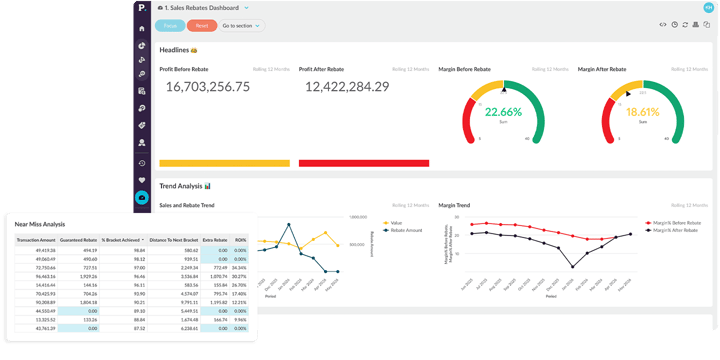Viewport: 720px width, 360px height.
Task: Click the P. logo in sidebar
Action: pos(141,8)
